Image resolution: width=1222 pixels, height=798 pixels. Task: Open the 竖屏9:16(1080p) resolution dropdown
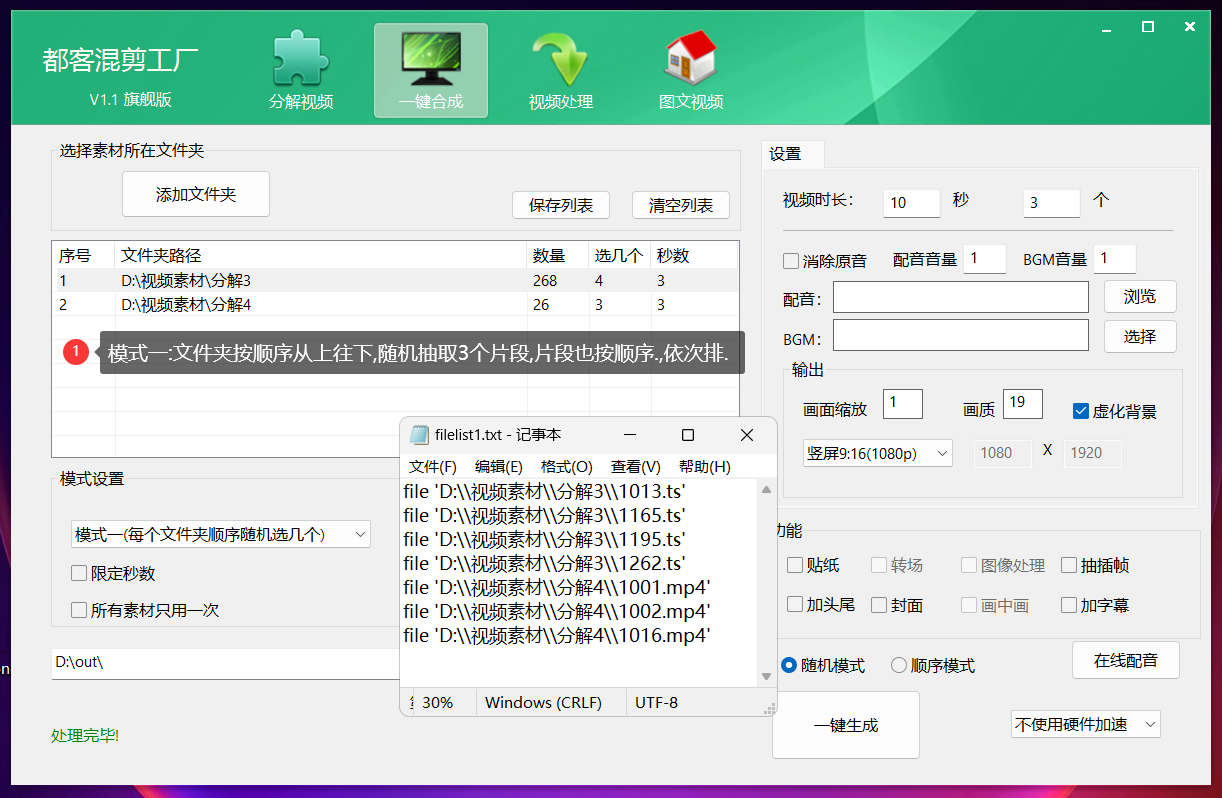pos(878,453)
